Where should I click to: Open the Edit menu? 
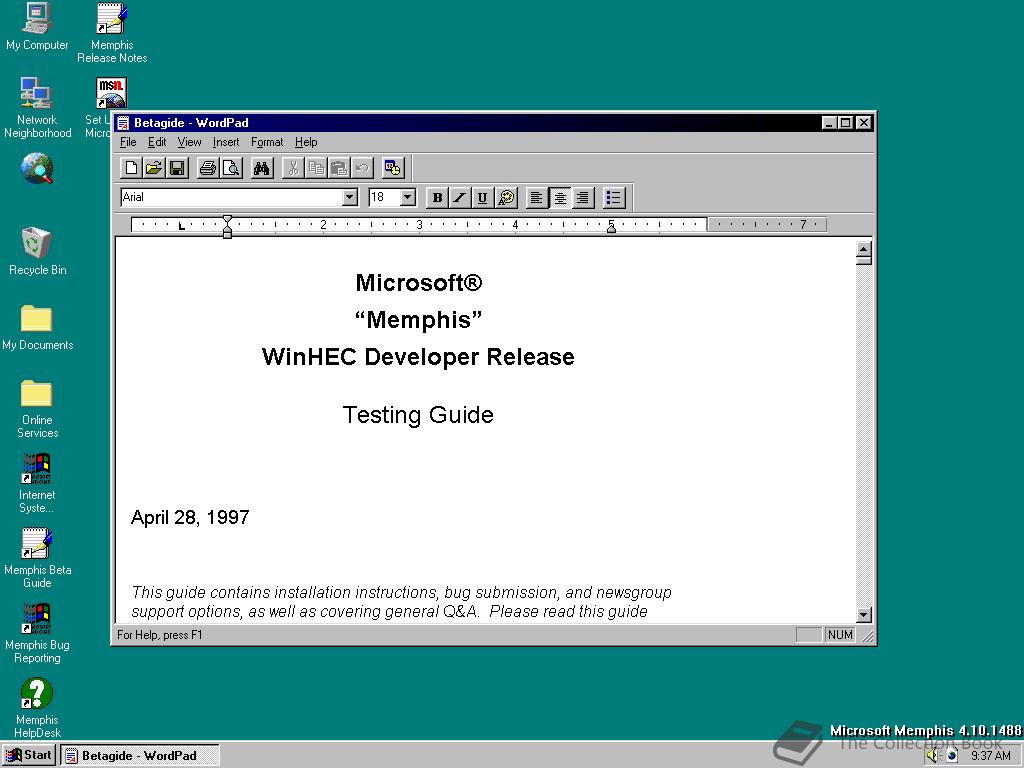[x=157, y=142]
